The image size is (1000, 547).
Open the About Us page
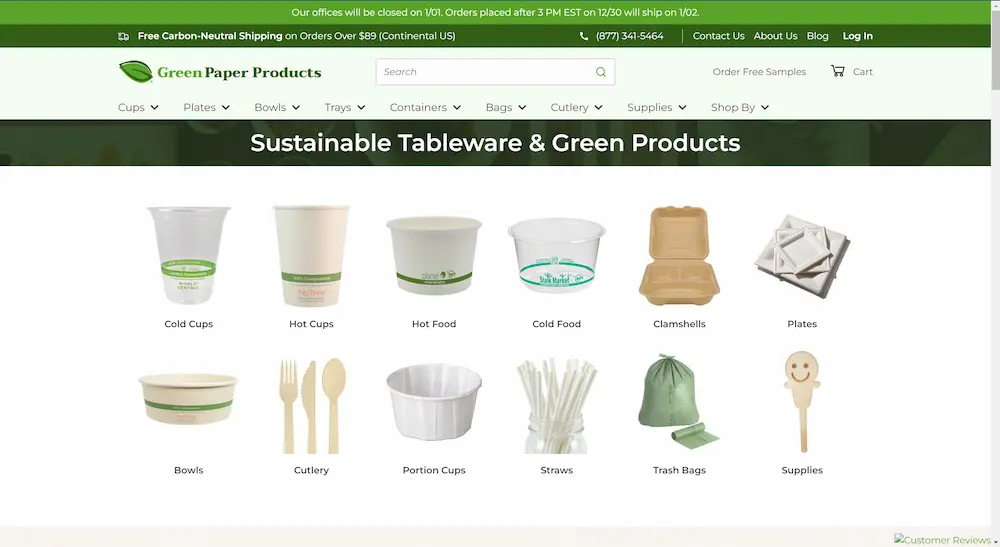[x=776, y=36]
